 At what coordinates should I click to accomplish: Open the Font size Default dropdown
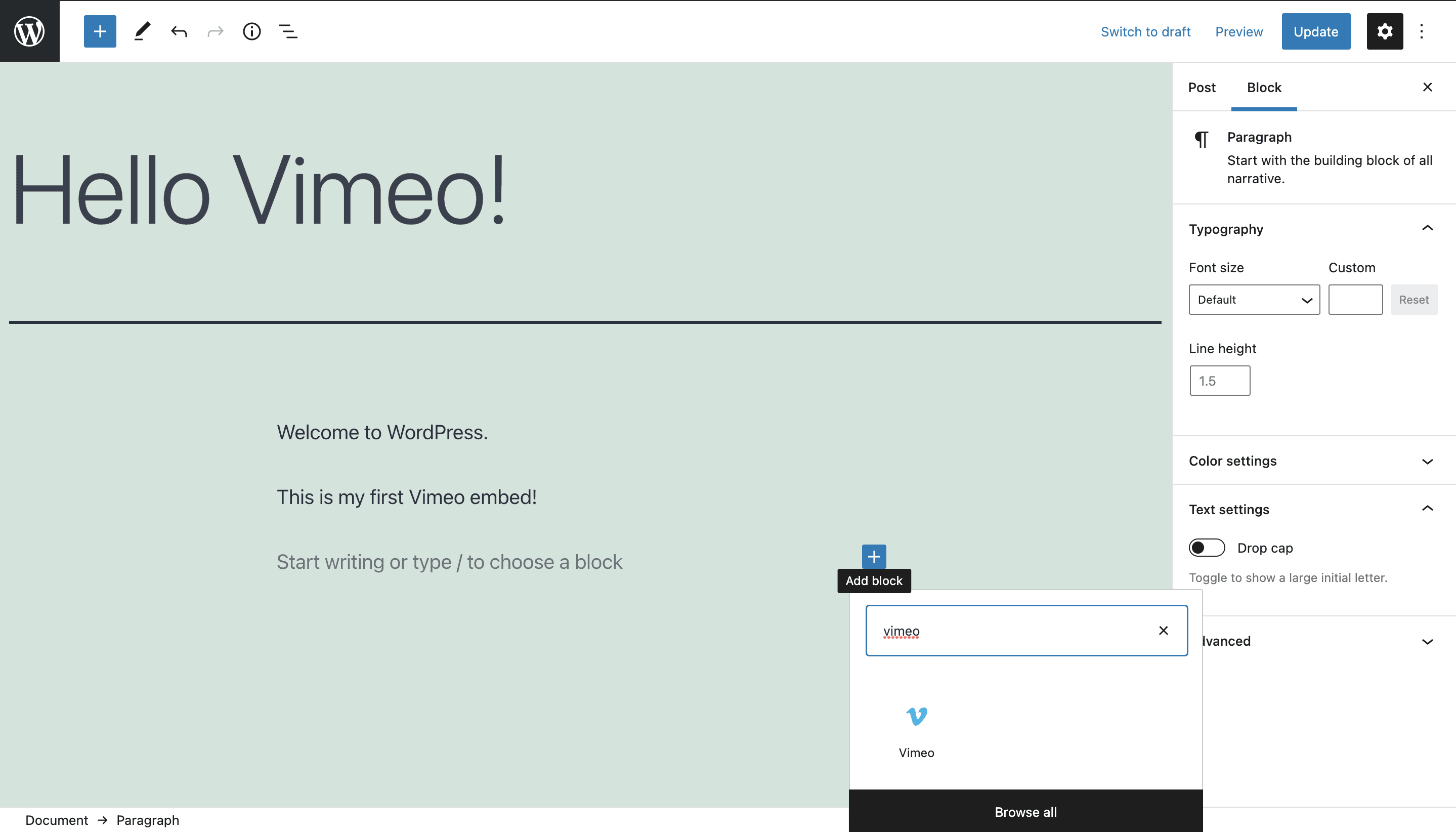(x=1254, y=300)
